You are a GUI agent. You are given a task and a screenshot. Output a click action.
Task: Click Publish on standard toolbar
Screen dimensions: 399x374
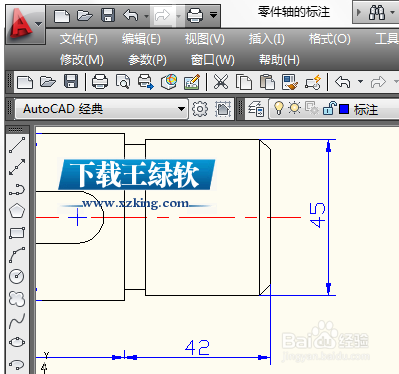(x=146, y=82)
